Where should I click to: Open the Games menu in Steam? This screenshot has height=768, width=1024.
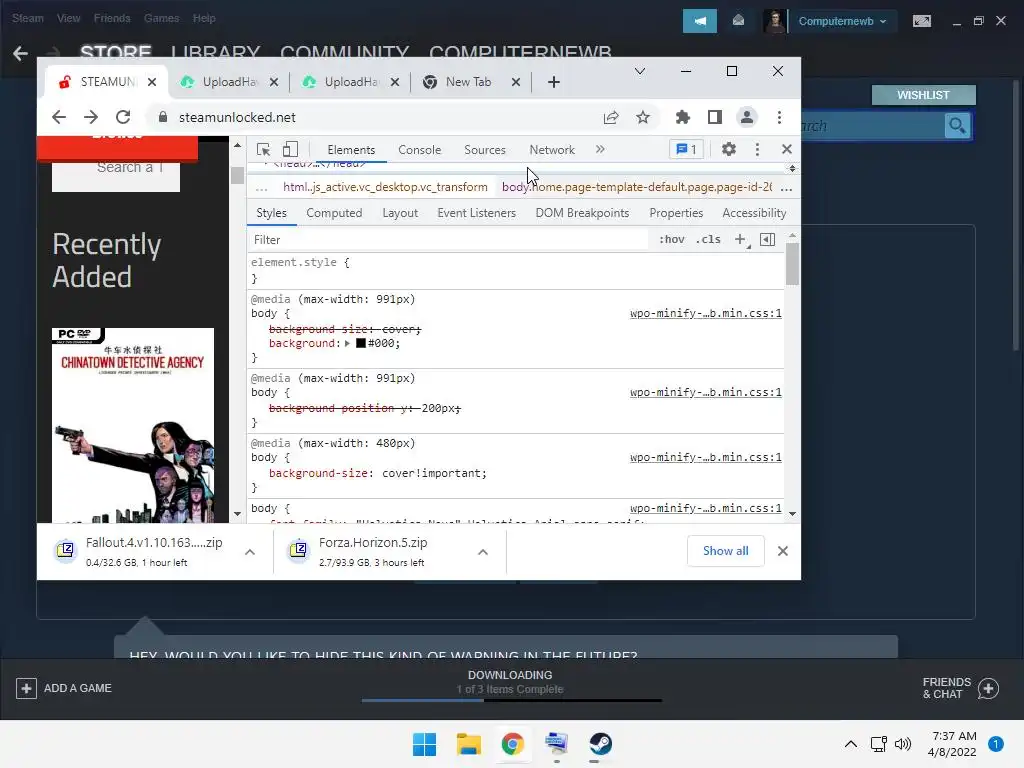pyautogui.click(x=161, y=18)
